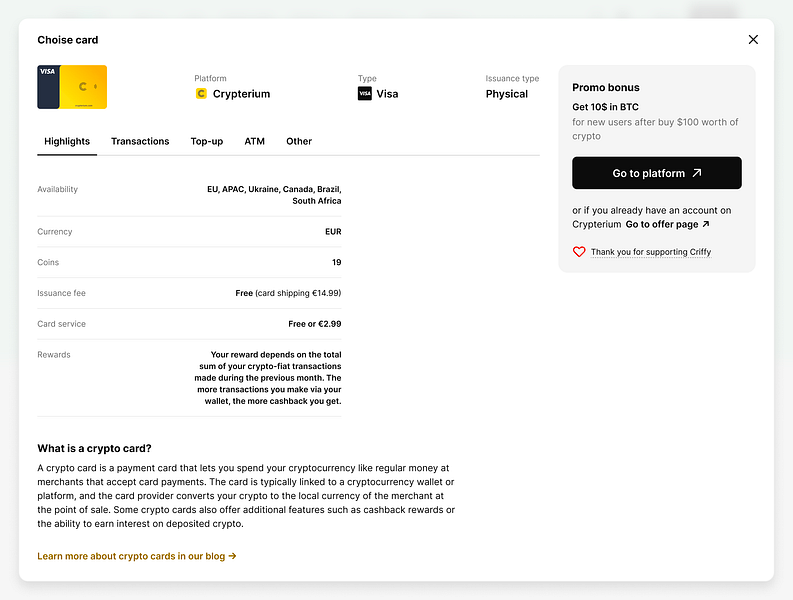Click the Issuance fee label
793x600 pixels.
point(61,293)
